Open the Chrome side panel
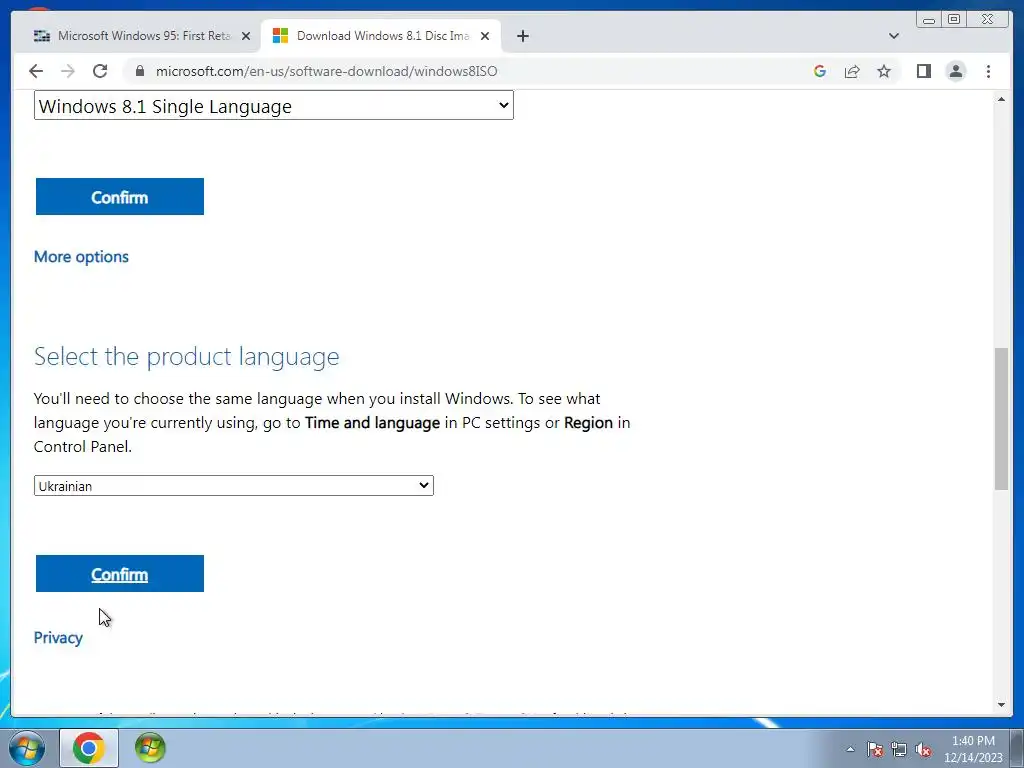1024x768 pixels. (x=923, y=71)
